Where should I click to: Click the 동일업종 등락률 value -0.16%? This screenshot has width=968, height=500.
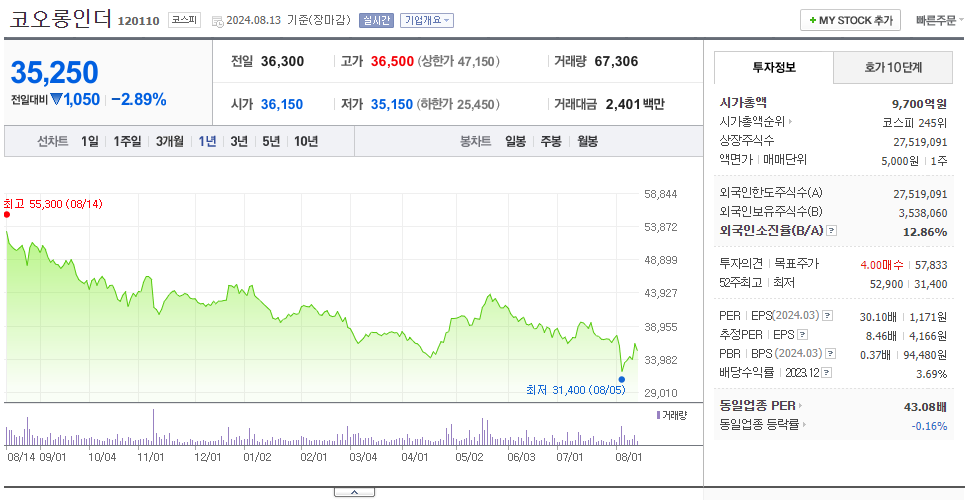point(929,426)
